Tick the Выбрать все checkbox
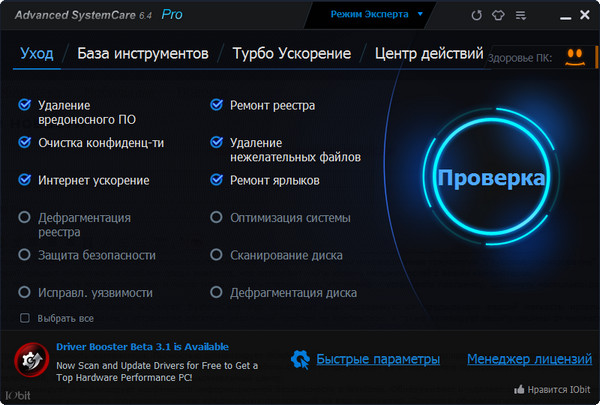Viewport: 600px width, 405px height. (25, 318)
